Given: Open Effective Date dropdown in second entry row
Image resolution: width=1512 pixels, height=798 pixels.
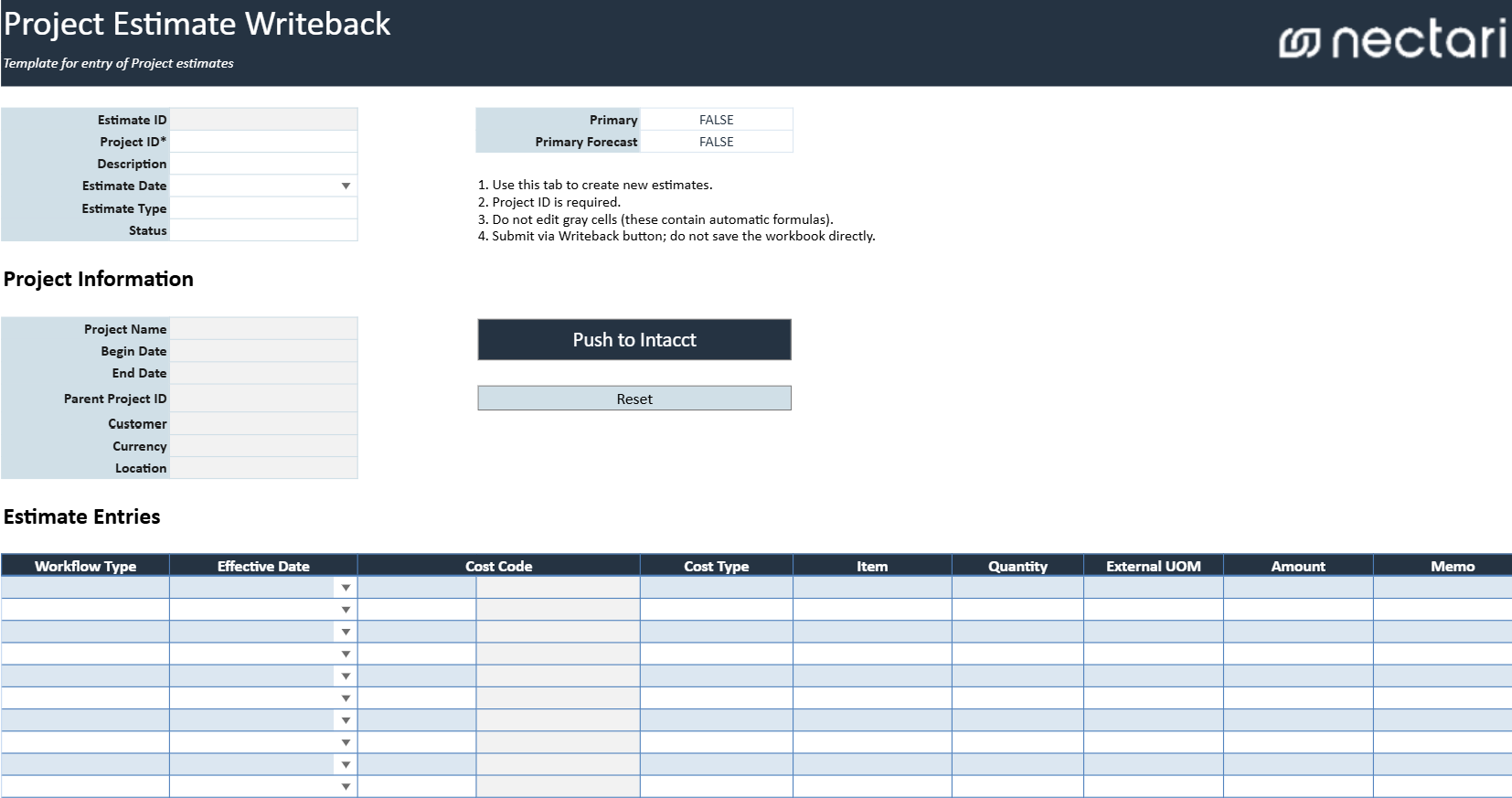Looking at the screenshot, I should click(346, 610).
